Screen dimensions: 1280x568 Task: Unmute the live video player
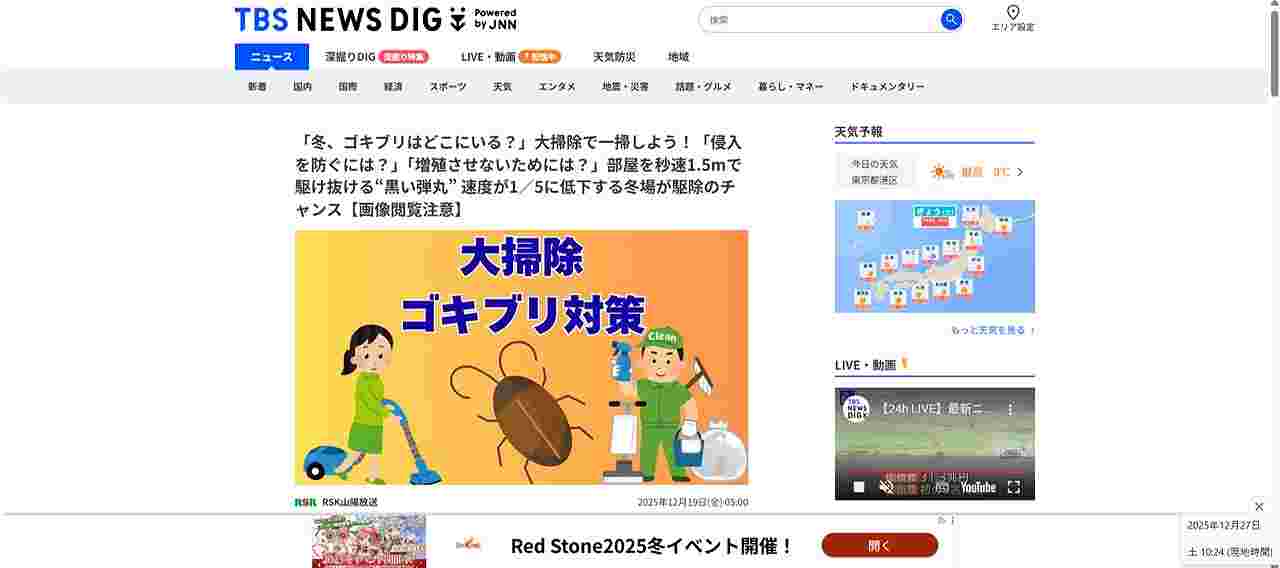coord(886,487)
